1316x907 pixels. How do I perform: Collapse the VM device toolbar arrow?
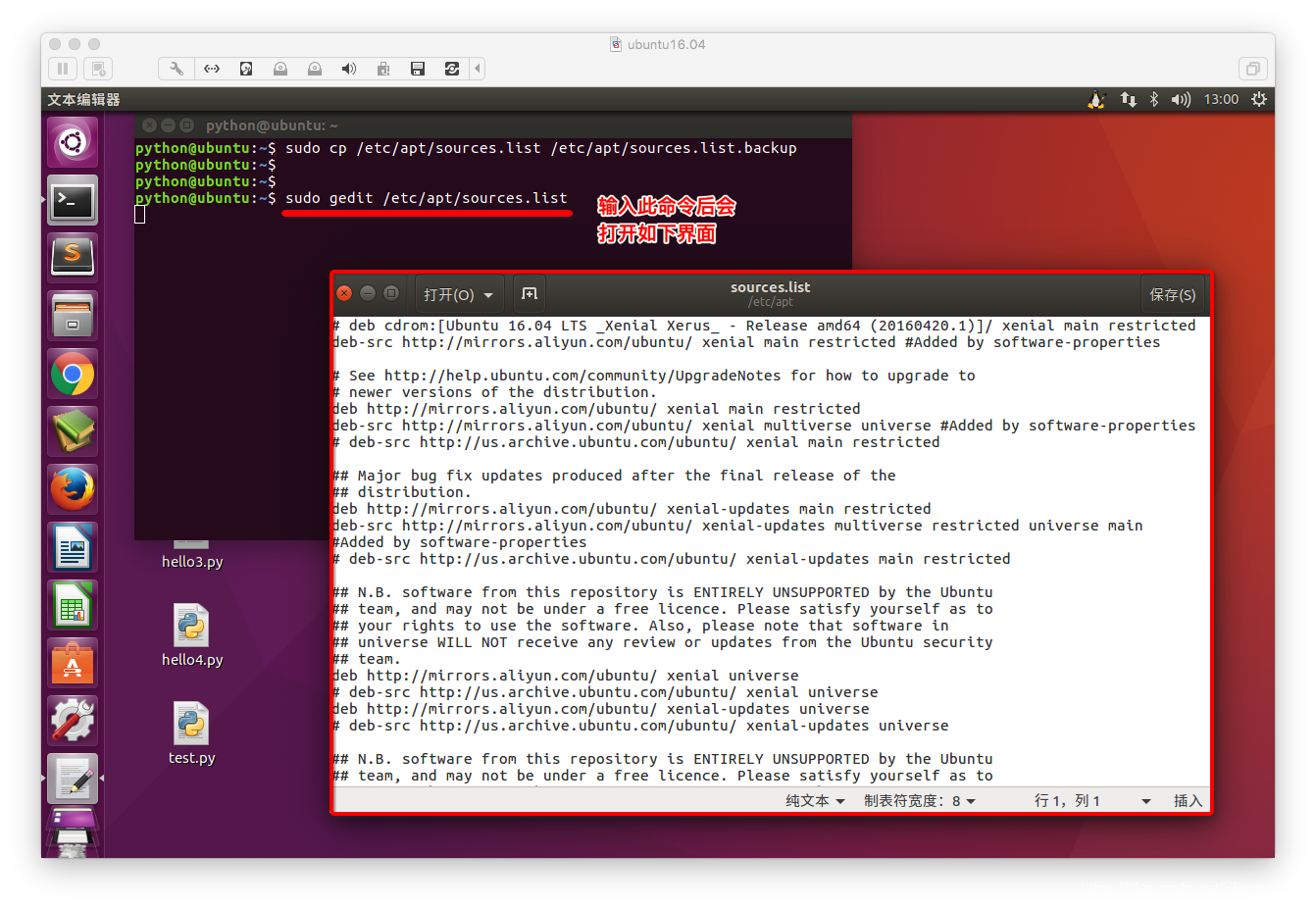[x=478, y=69]
